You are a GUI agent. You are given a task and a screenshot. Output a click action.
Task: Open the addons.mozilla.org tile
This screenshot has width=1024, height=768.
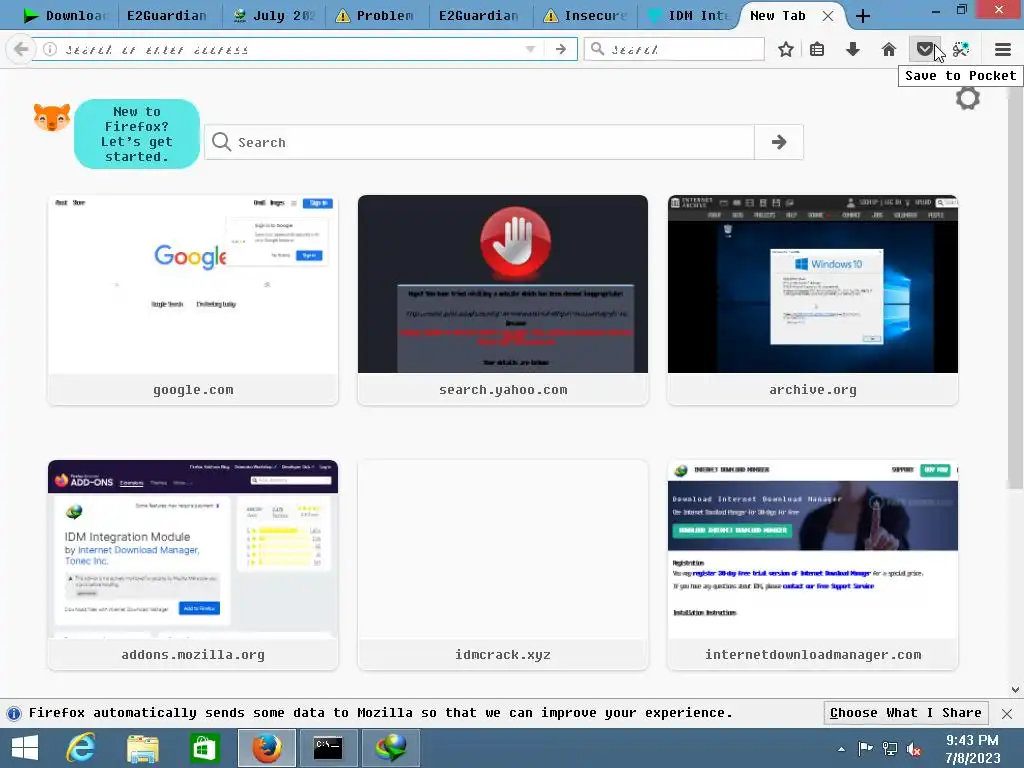(x=193, y=565)
